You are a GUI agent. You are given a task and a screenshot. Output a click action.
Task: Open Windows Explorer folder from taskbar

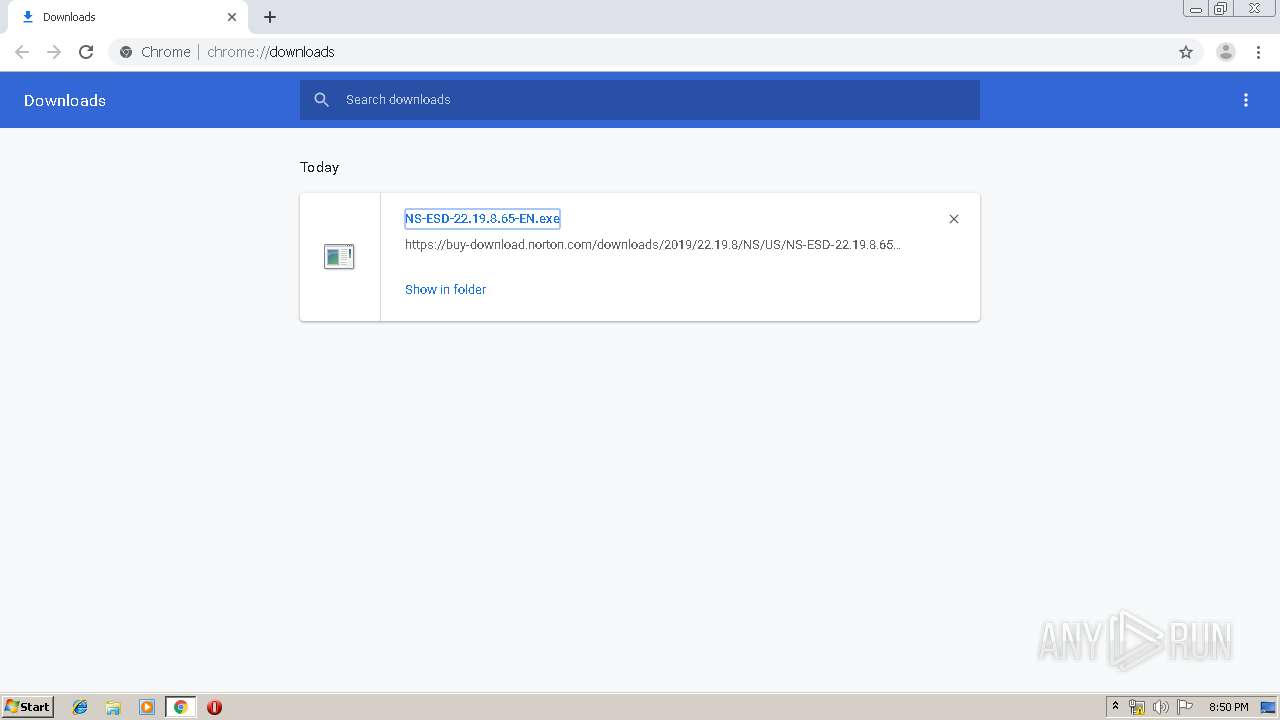click(x=113, y=707)
